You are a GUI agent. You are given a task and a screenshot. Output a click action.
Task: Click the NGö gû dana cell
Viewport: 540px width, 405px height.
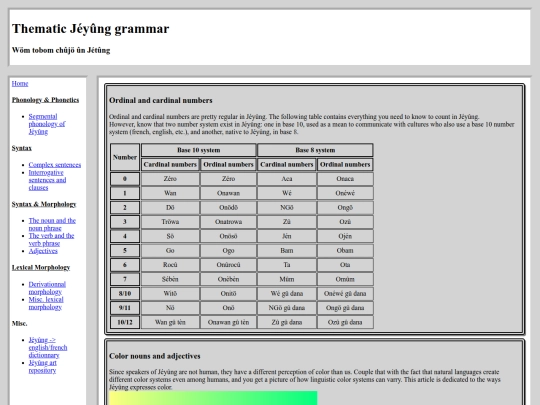[287, 308]
